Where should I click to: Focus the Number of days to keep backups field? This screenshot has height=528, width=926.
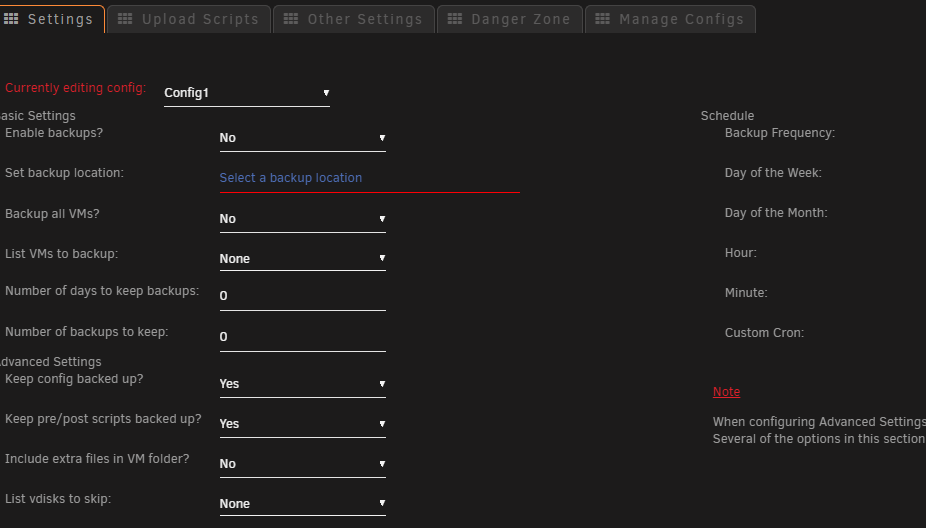(x=302, y=296)
